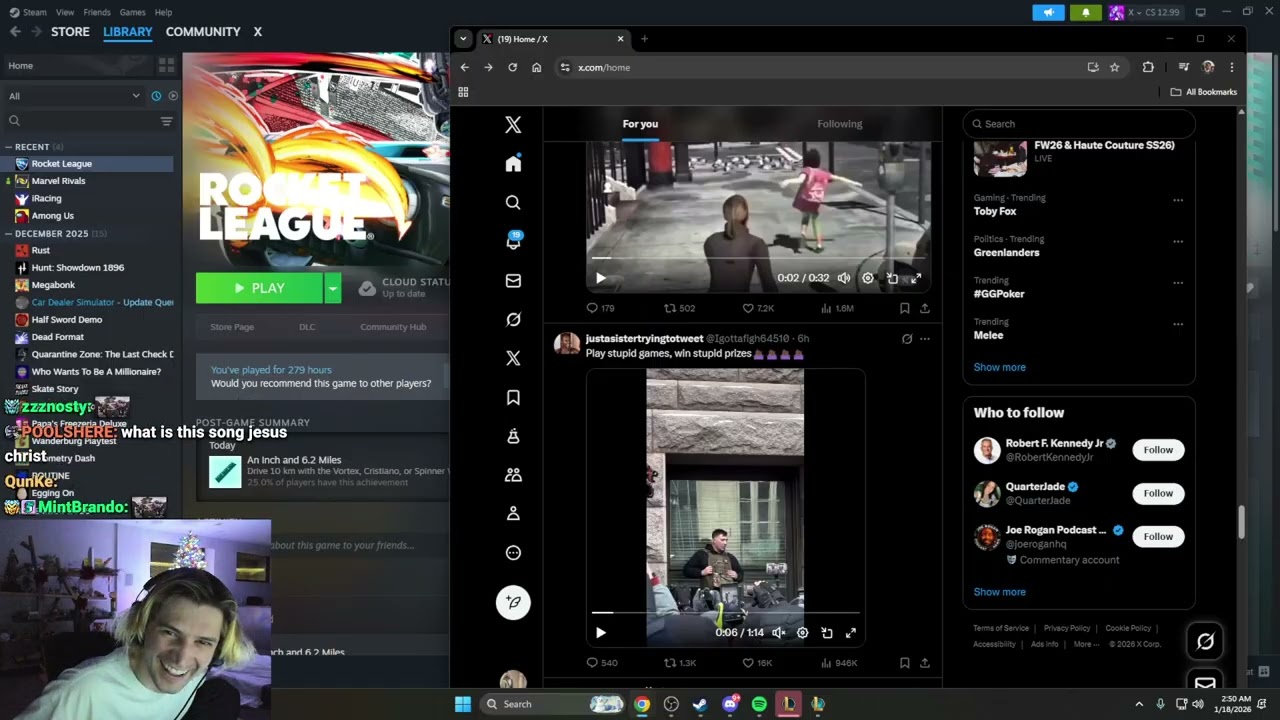Collapse the RECENT section in Steam library
This screenshot has width=1280, height=720.
[7, 147]
